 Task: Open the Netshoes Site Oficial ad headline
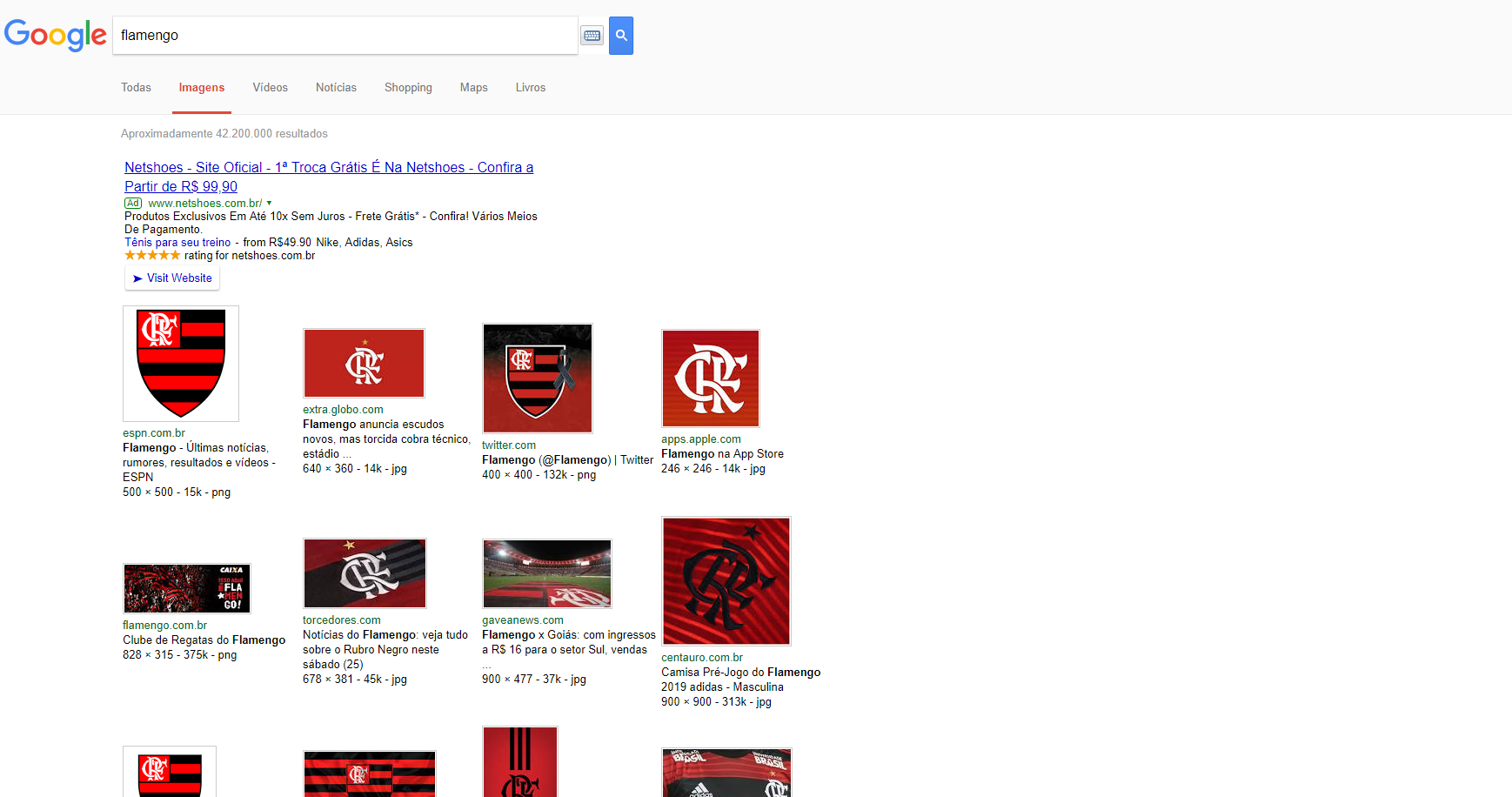coord(329,177)
